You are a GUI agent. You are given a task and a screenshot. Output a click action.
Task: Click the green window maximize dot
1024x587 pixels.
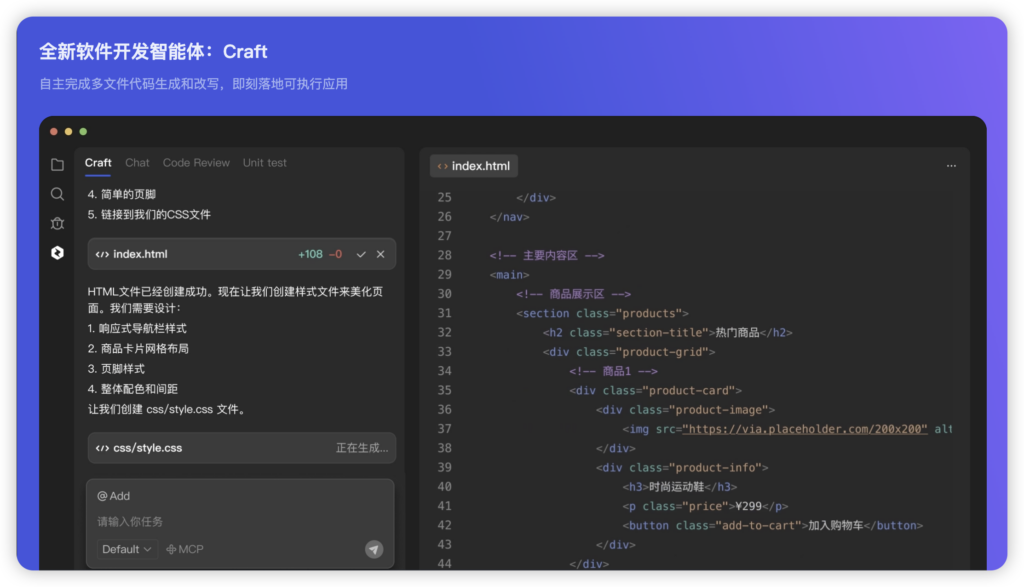pyautogui.click(x=83, y=131)
